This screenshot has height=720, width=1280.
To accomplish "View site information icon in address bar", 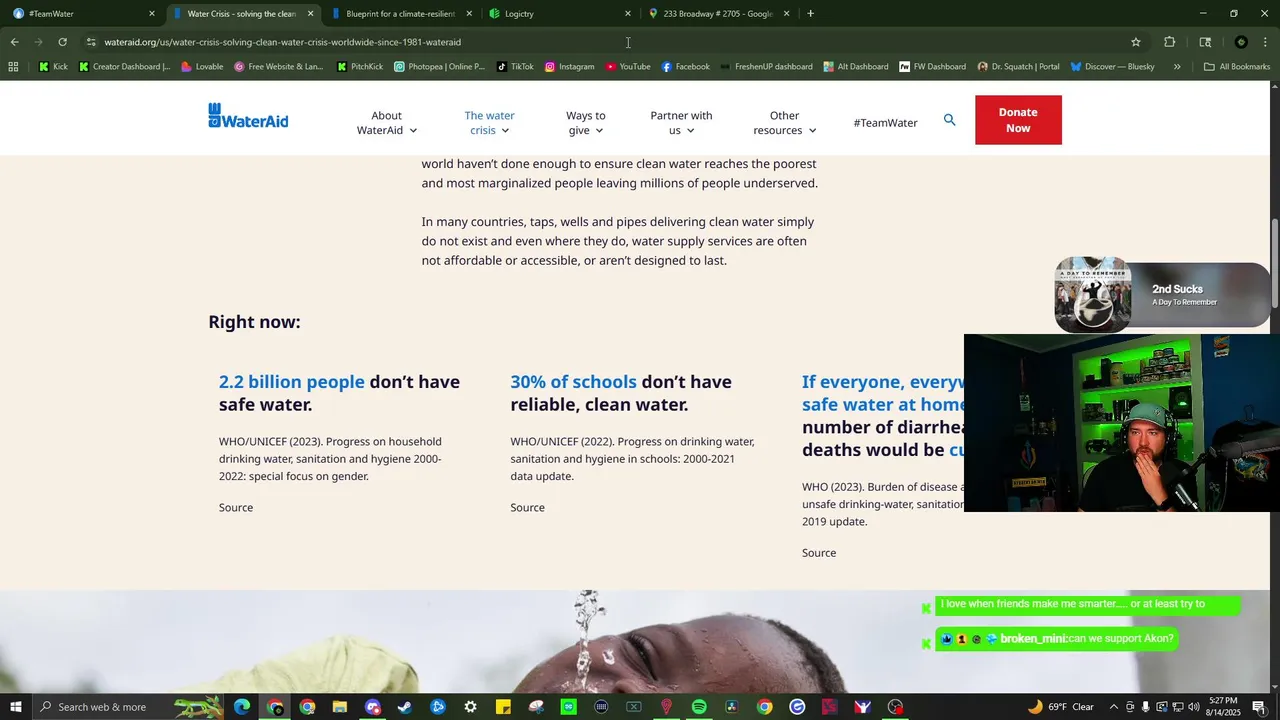I will pyautogui.click(x=91, y=42).
